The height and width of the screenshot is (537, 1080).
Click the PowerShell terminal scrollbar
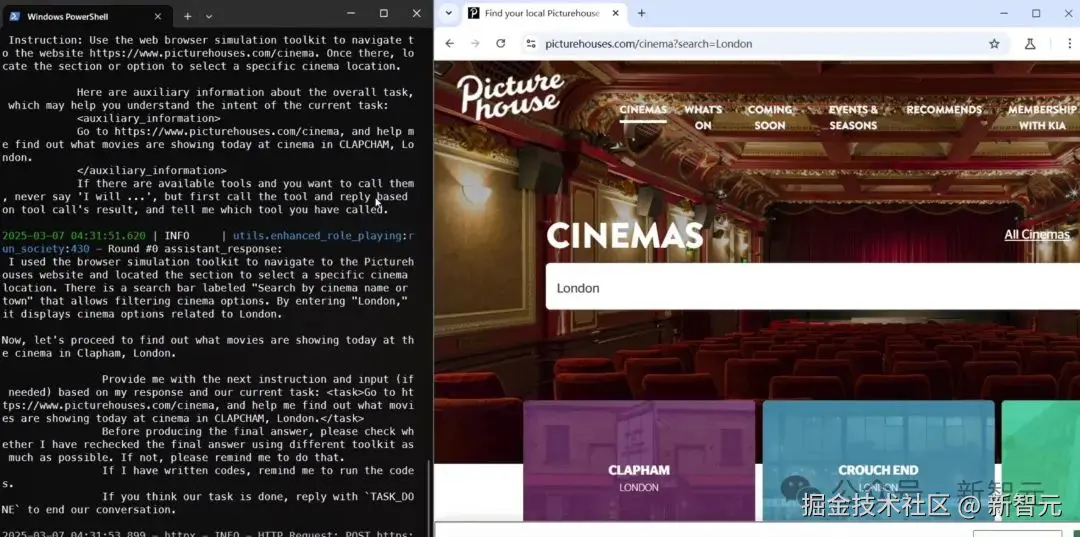click(x=429, y=492)
